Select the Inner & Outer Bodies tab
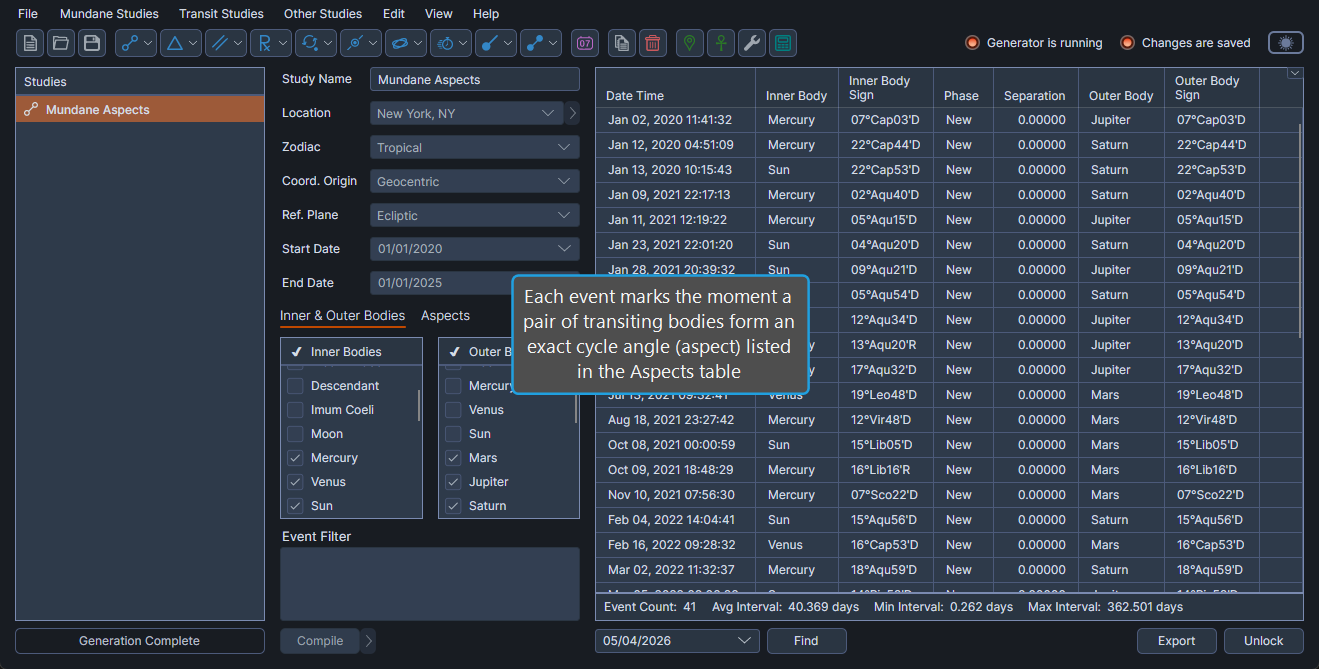Viewport: 1319px width, 669px height. [x=342, y=315]
